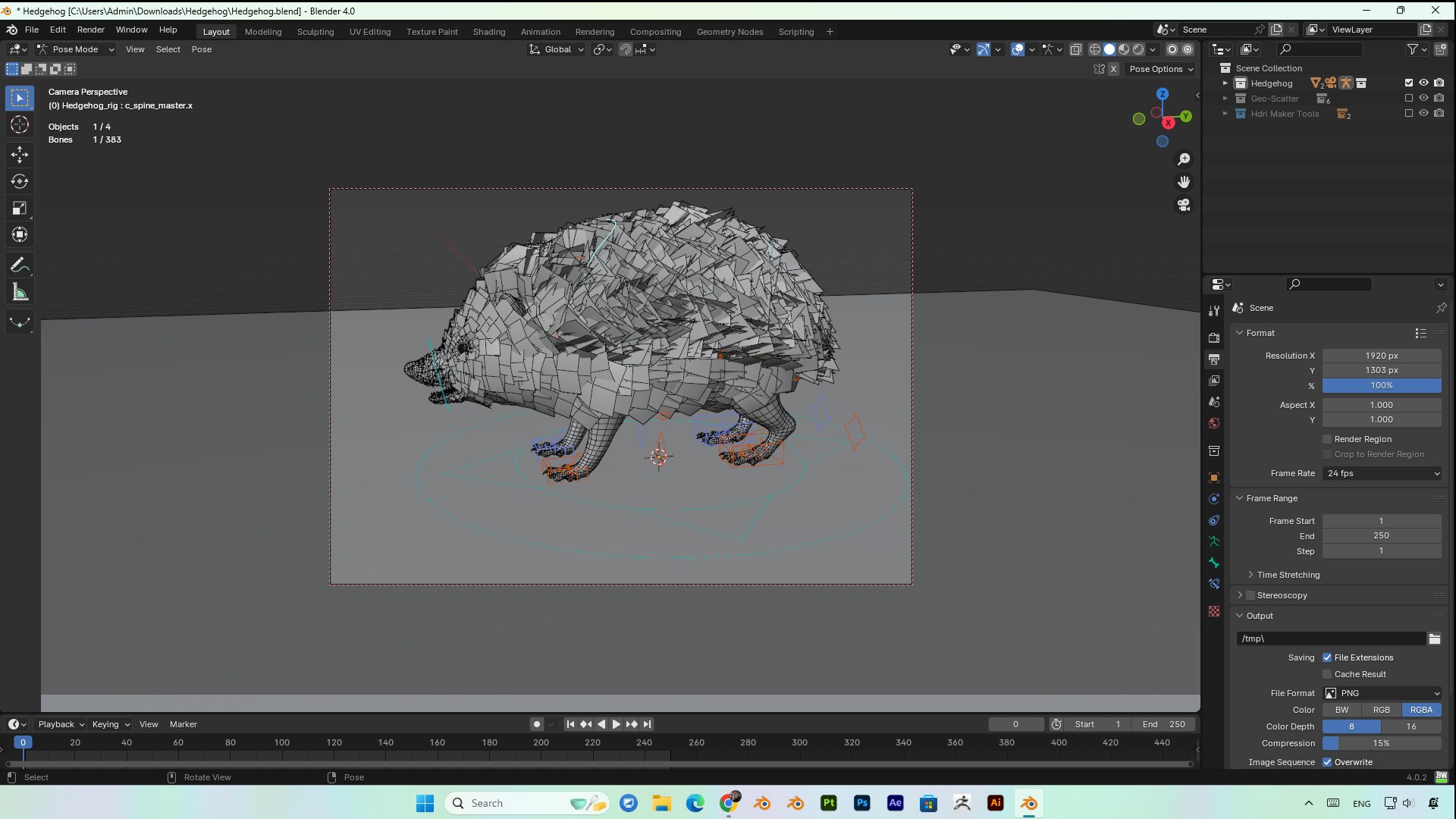Open the Pose menu in the header

(x=202, y=49)
